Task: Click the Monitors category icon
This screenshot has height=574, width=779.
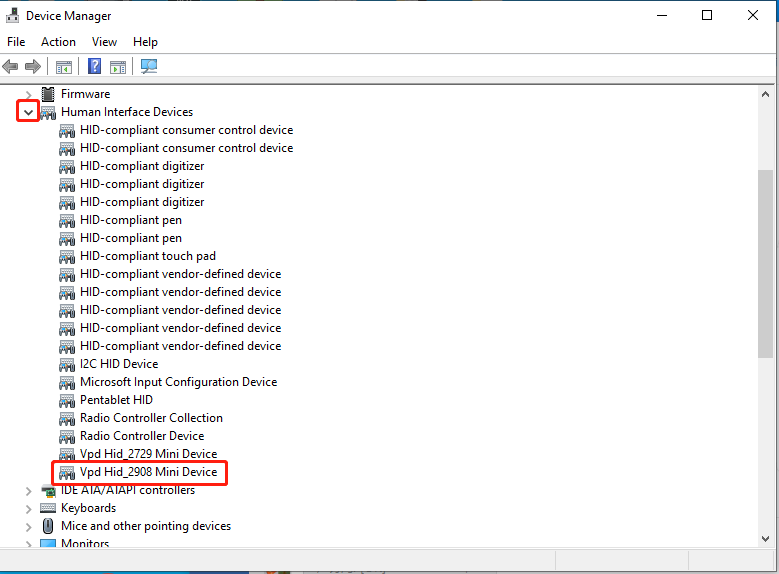Action: 48,543
